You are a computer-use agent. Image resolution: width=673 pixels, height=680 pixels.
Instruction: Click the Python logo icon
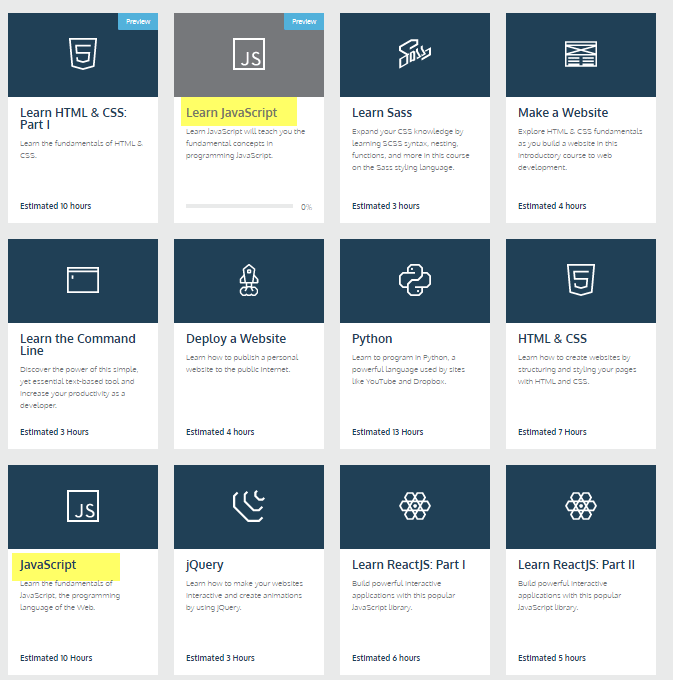(415, 280)
